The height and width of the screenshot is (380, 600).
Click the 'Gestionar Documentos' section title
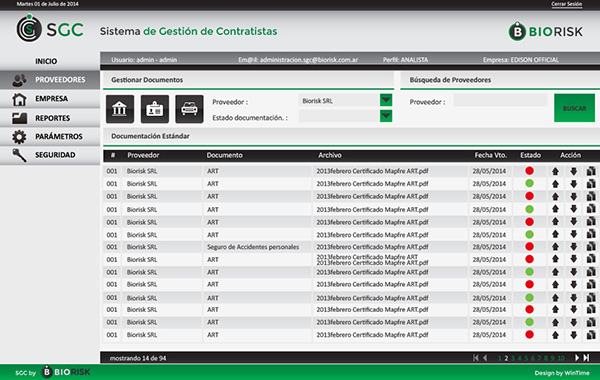147,80
